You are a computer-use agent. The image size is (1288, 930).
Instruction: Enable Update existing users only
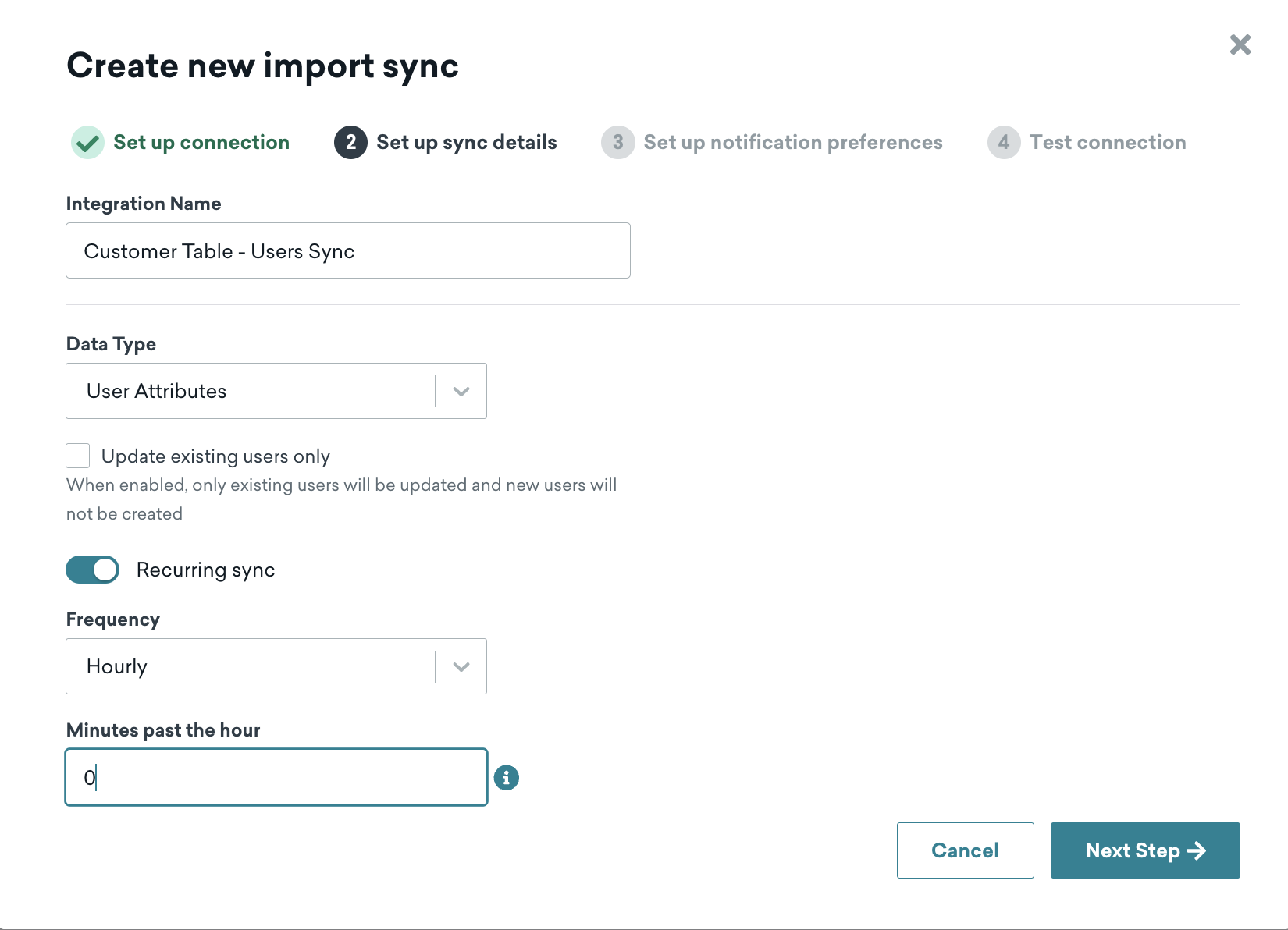point(77,455)
